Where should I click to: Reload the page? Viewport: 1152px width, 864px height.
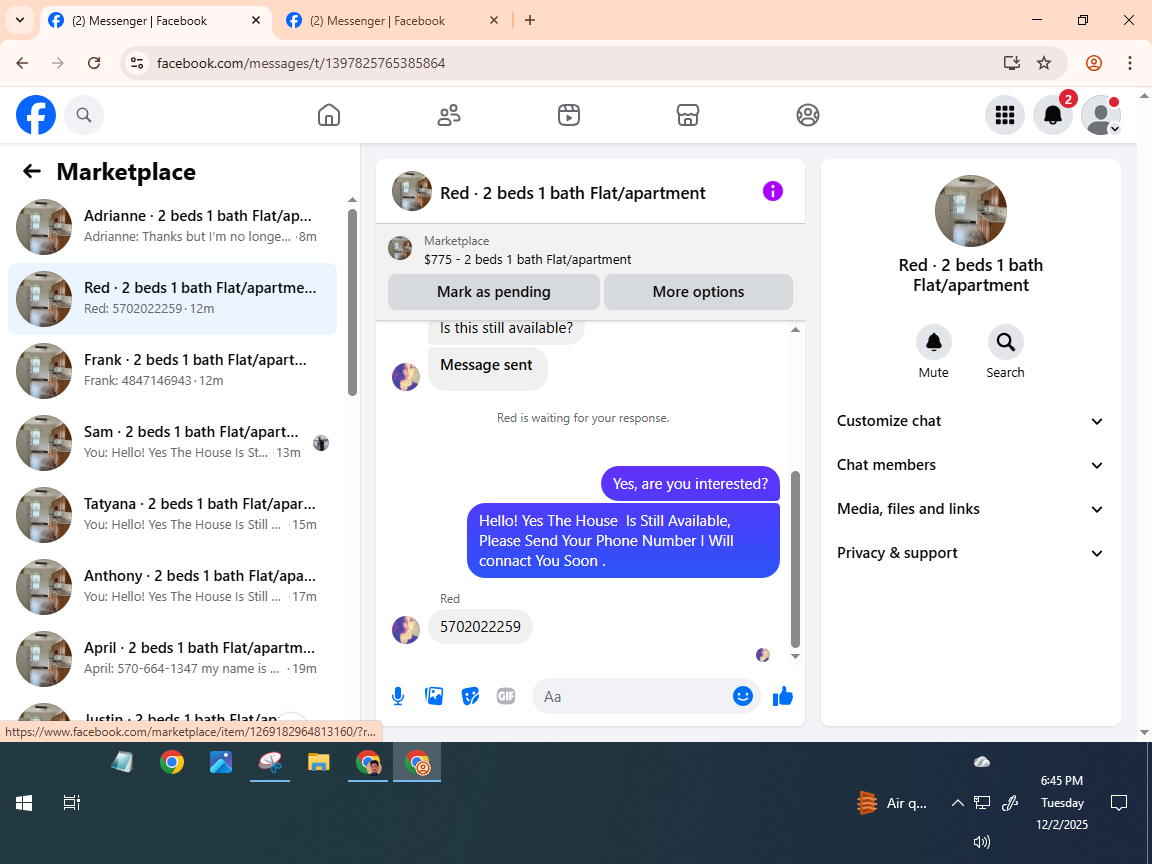[94, 63]
